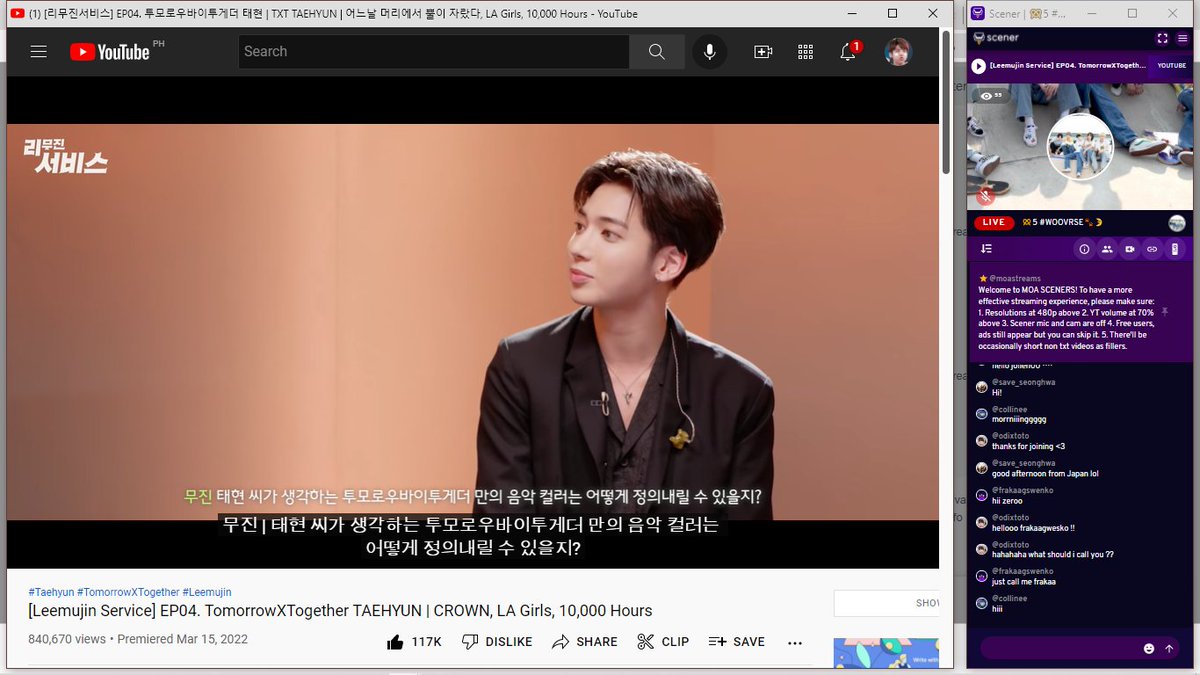Toggle Scener fullscreen icon
This screenshot has height=675, width=1200.
(x=1162, y=38)
